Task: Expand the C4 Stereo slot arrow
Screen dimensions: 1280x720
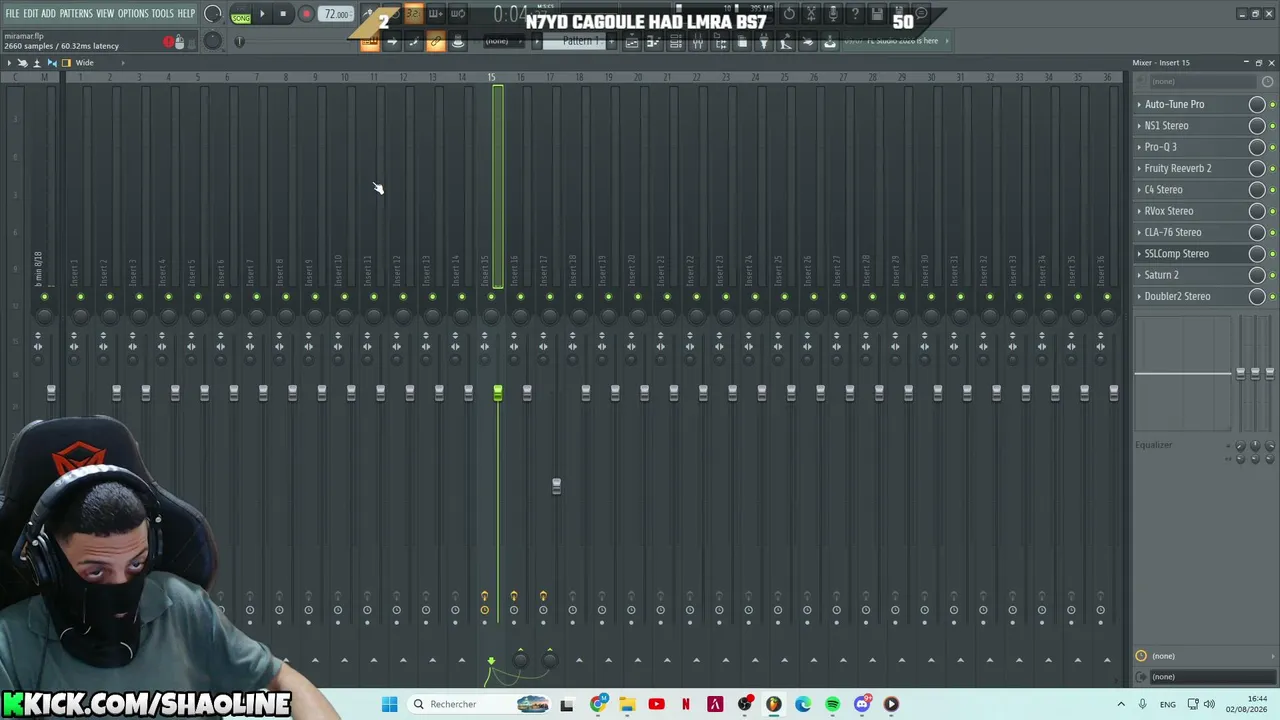Action: click(1139, 190)
